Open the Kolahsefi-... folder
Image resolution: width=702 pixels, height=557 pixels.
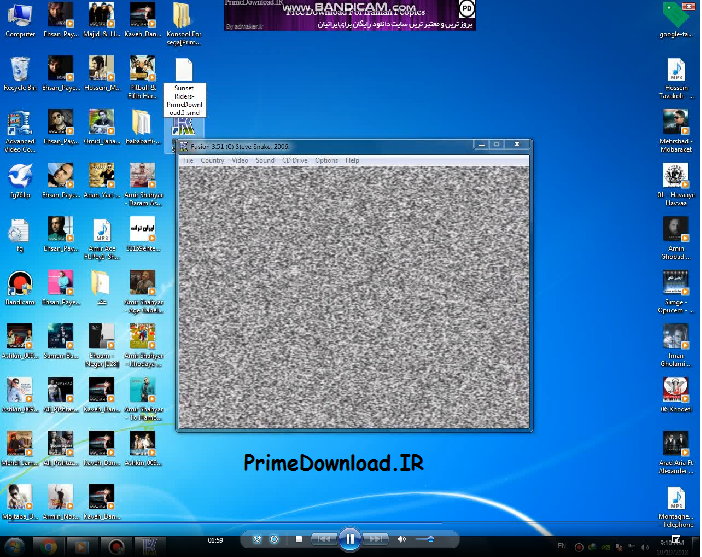[143, 127]
